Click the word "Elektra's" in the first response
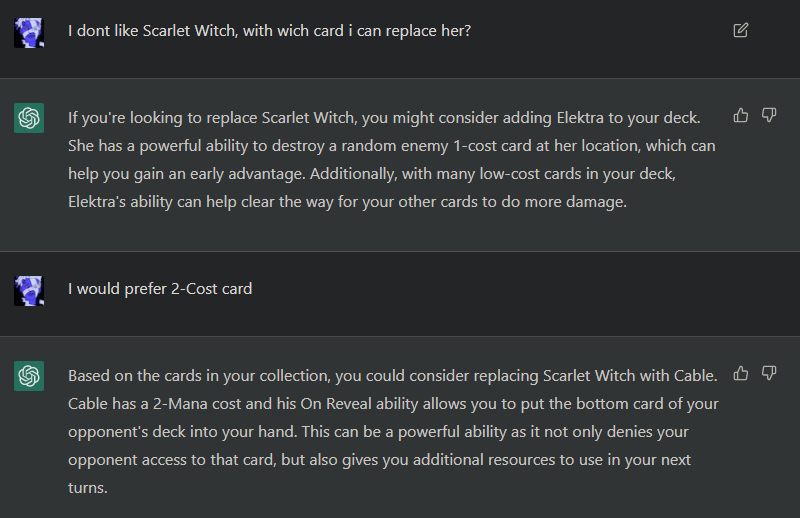 [100, 203]
